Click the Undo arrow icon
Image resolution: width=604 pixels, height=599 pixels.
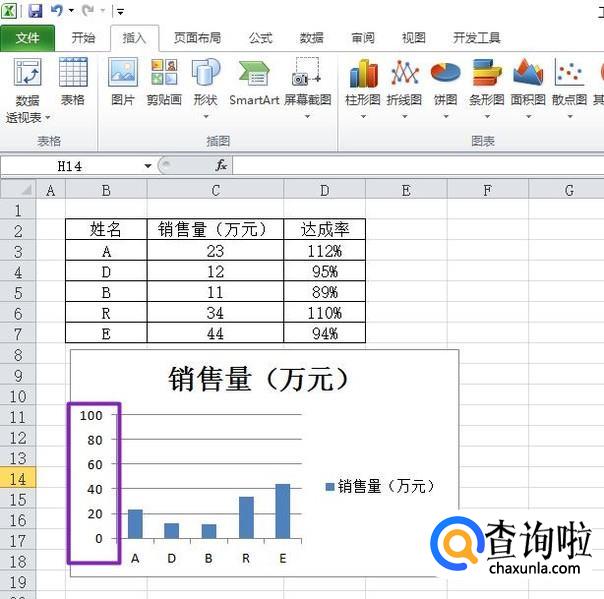click(x=57, y=10)
